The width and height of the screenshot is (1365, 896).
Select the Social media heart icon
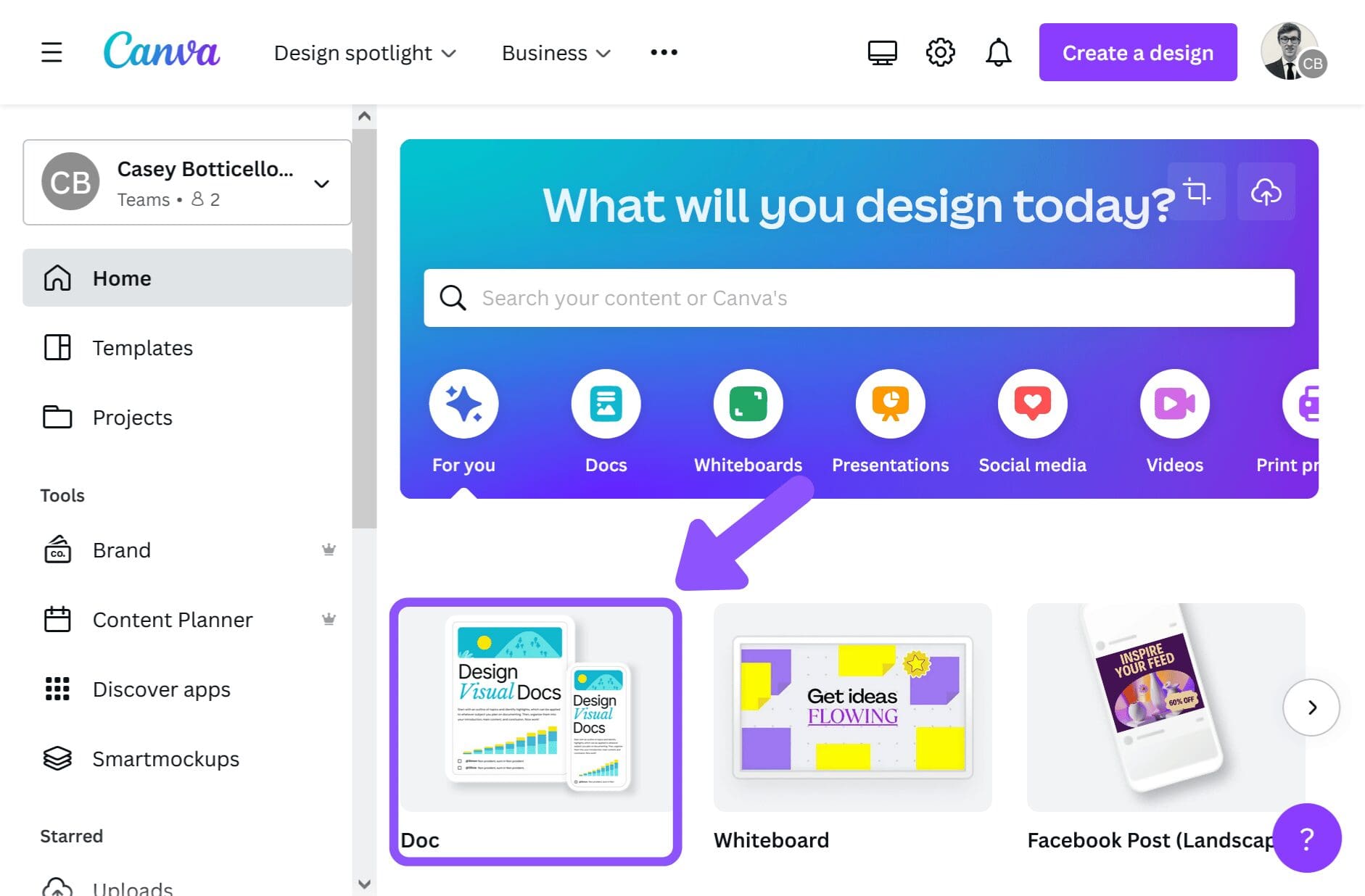[1032, 404]
